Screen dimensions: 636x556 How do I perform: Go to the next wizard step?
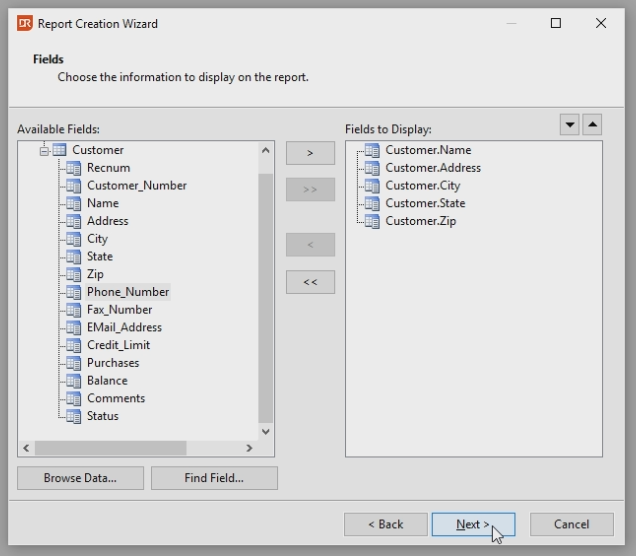(x=473, y=524)
